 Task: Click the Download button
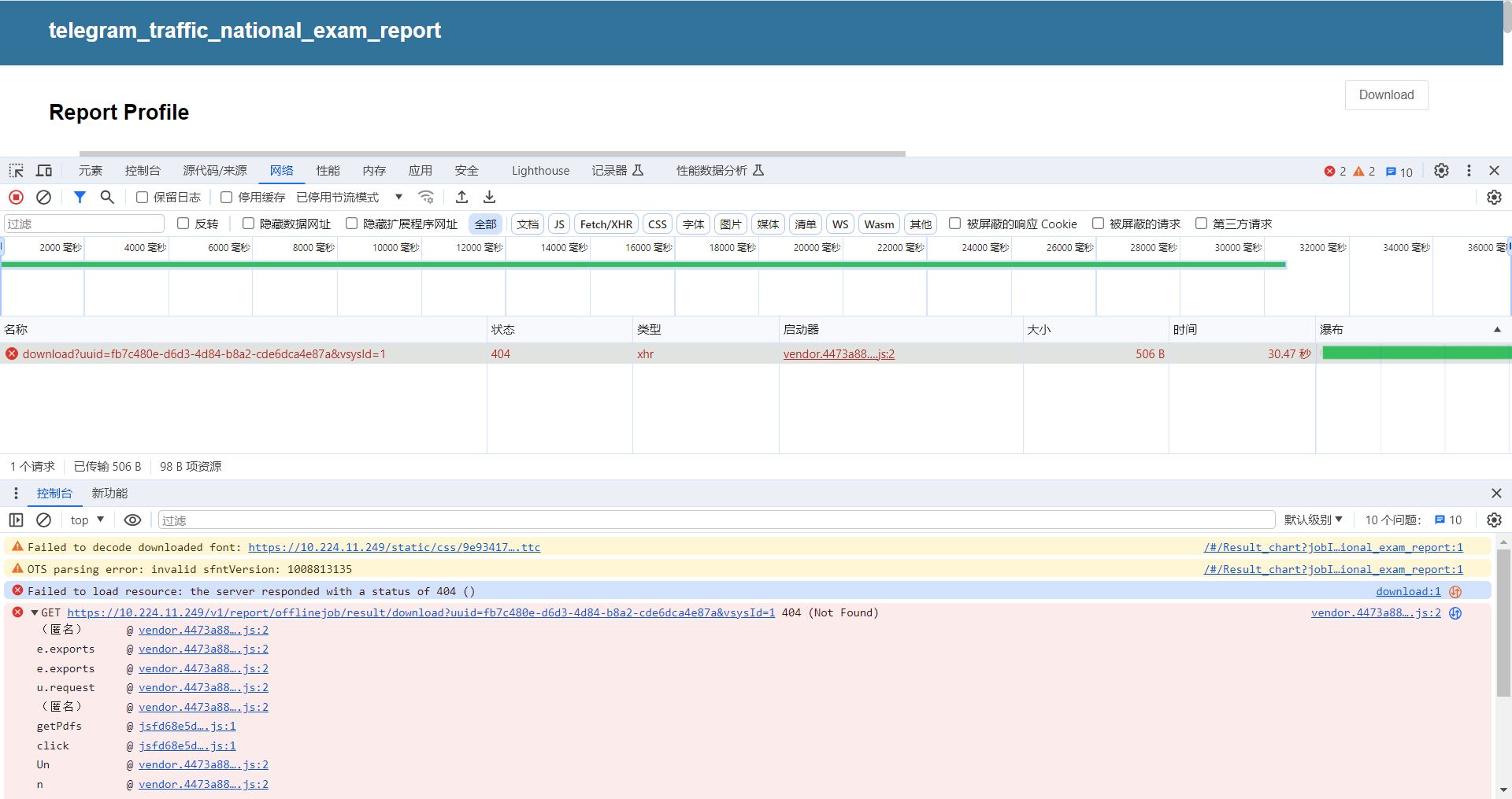point(1386,95)
